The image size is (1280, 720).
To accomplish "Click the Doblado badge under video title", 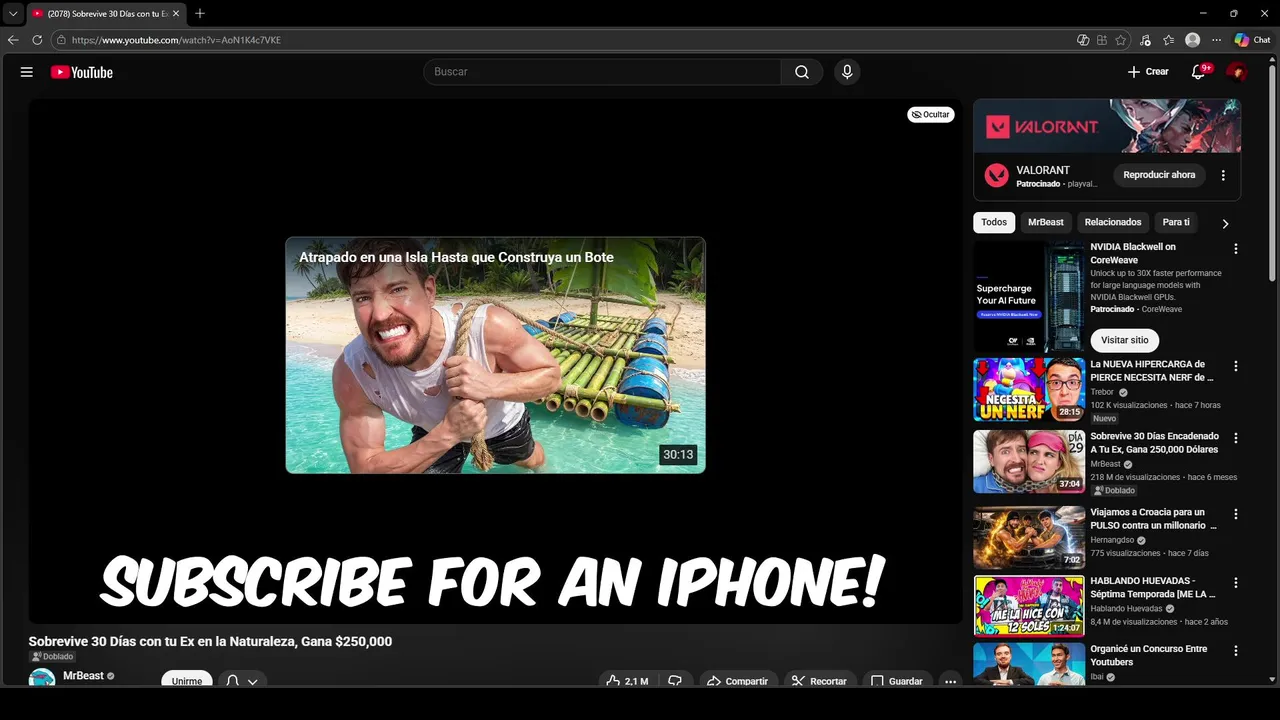I will [52, 657].
